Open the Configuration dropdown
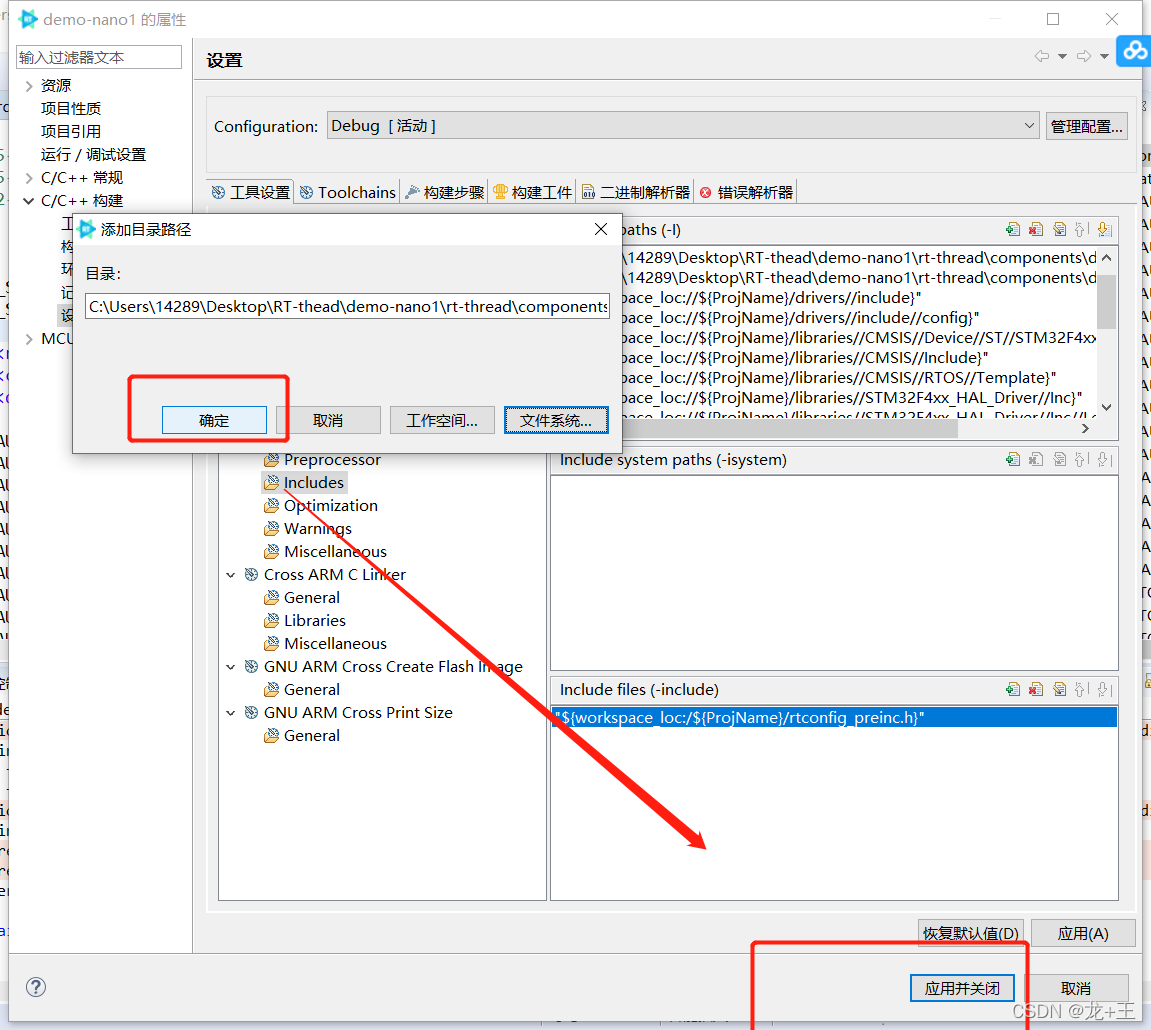This screenshot has width=1151, height=1030. tap(683, 126)
